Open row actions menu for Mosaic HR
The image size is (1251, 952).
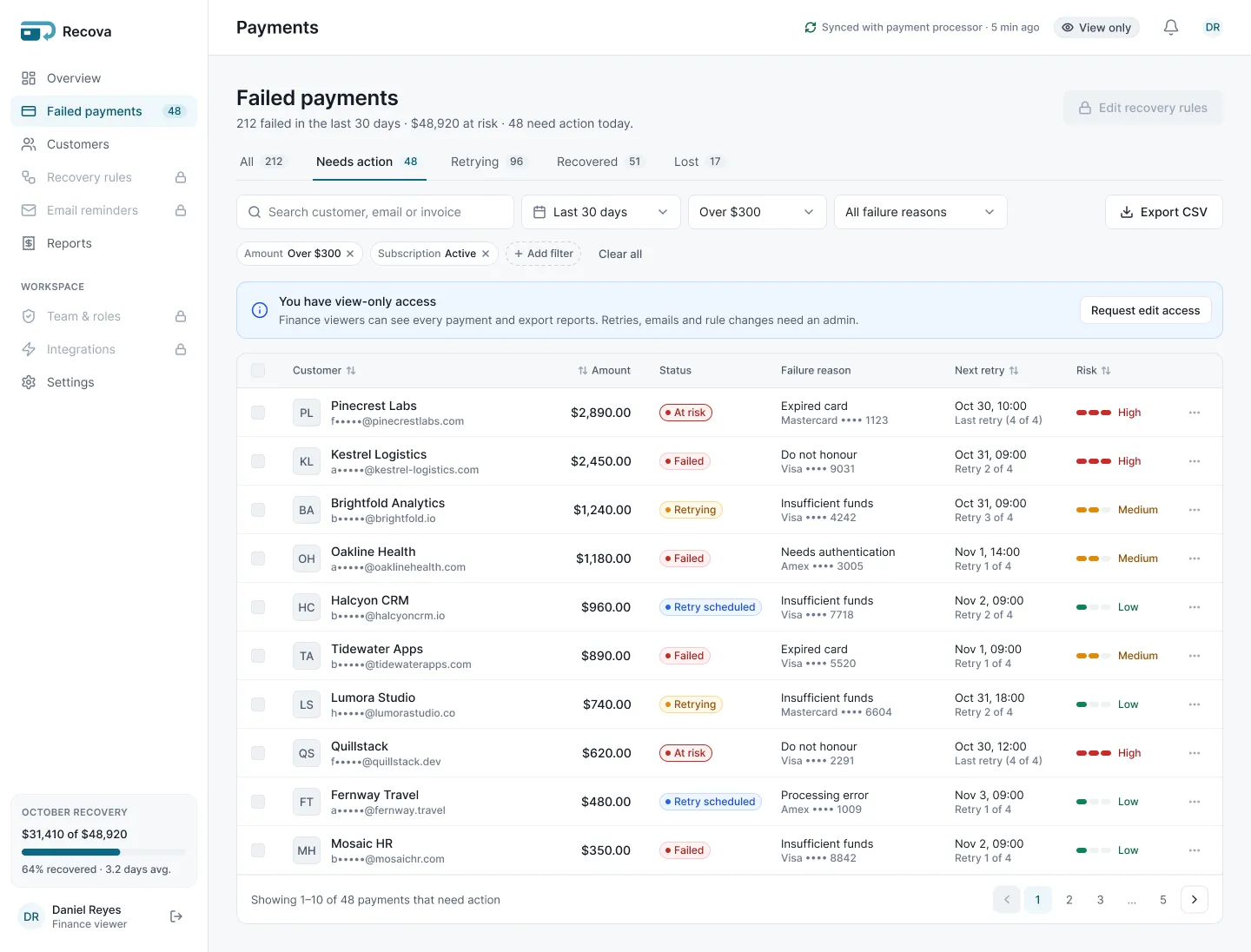(x=1195, y=850)
